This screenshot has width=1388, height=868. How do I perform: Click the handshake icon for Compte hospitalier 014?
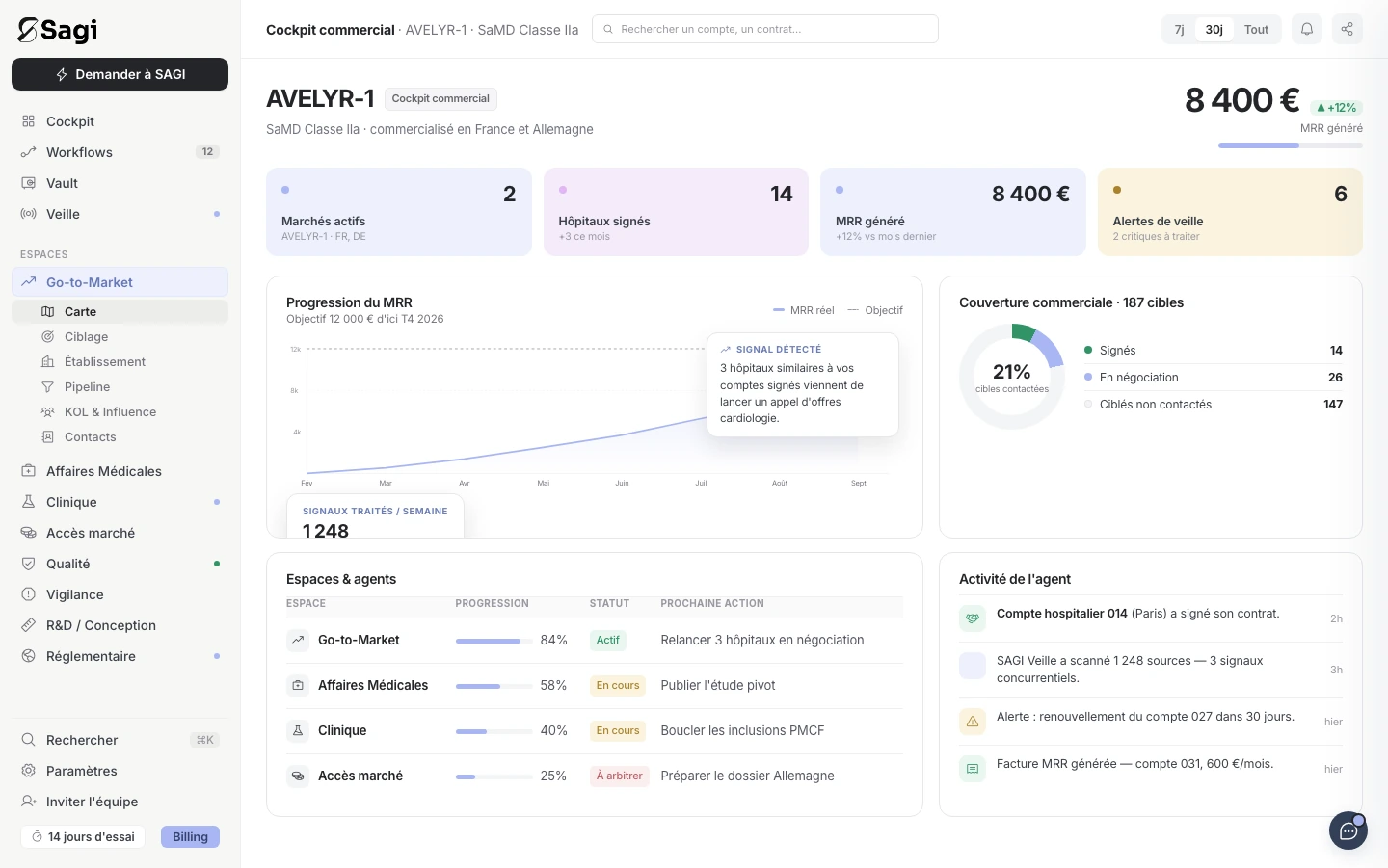973,618
